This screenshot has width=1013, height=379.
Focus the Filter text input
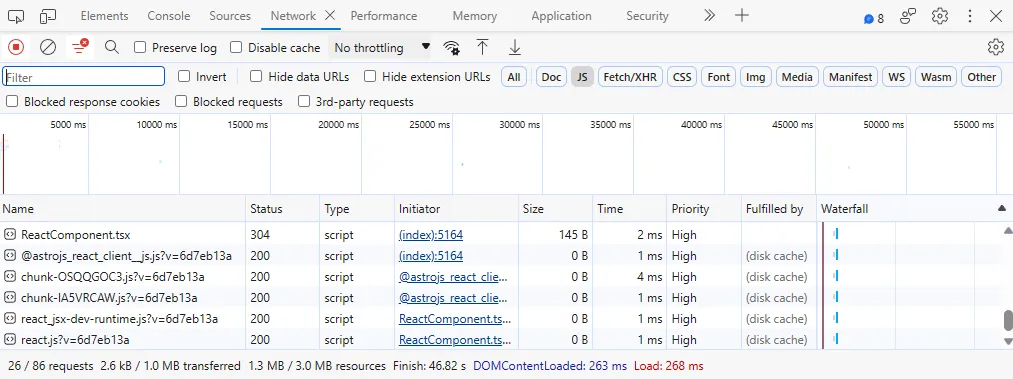pos(84,76)
